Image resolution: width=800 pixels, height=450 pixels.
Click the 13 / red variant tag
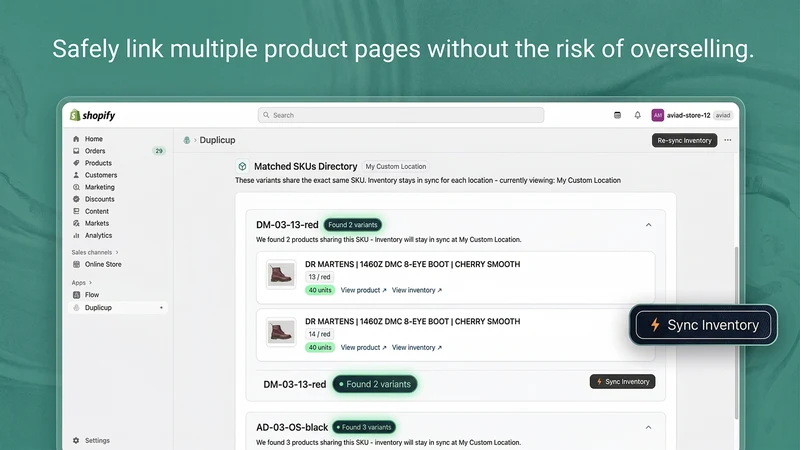click(319, 277)
